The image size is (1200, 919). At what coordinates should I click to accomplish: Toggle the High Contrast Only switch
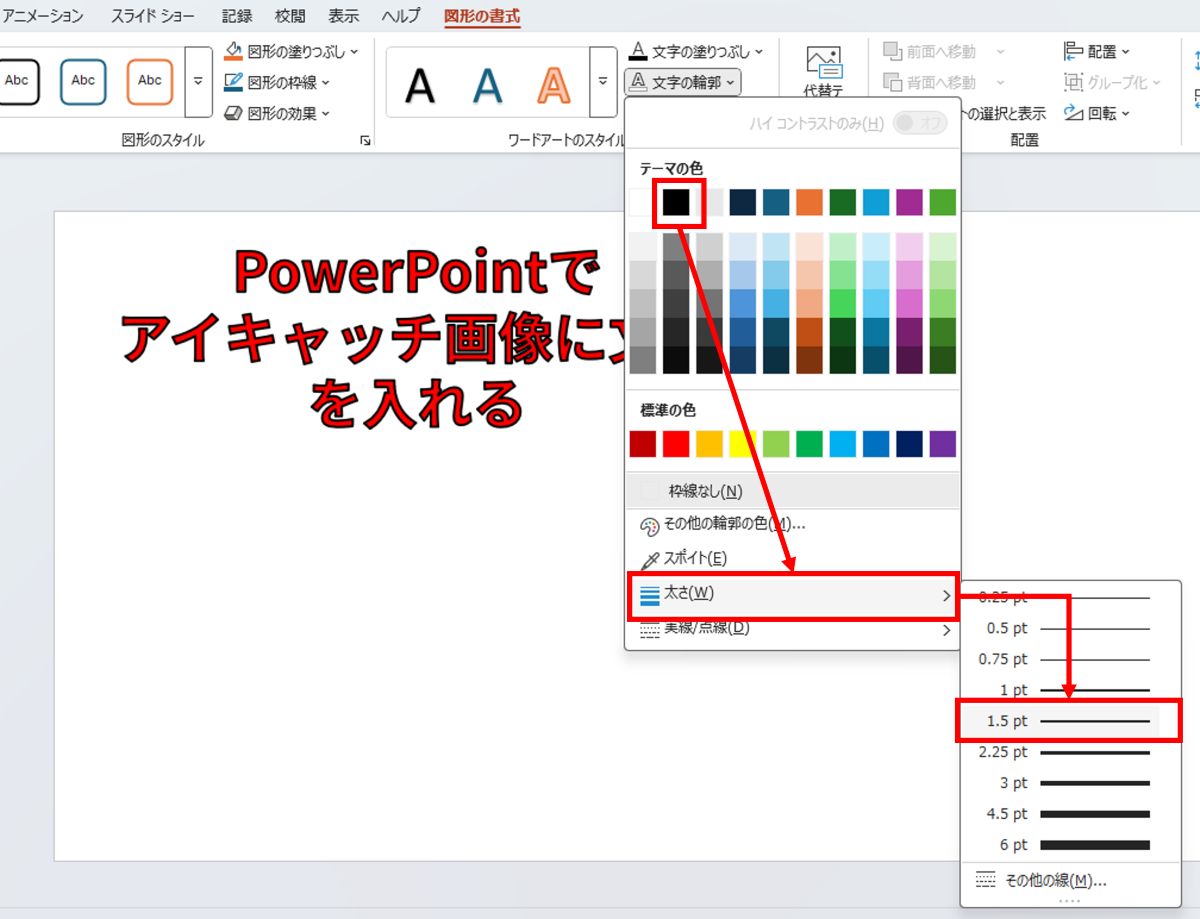918,123
